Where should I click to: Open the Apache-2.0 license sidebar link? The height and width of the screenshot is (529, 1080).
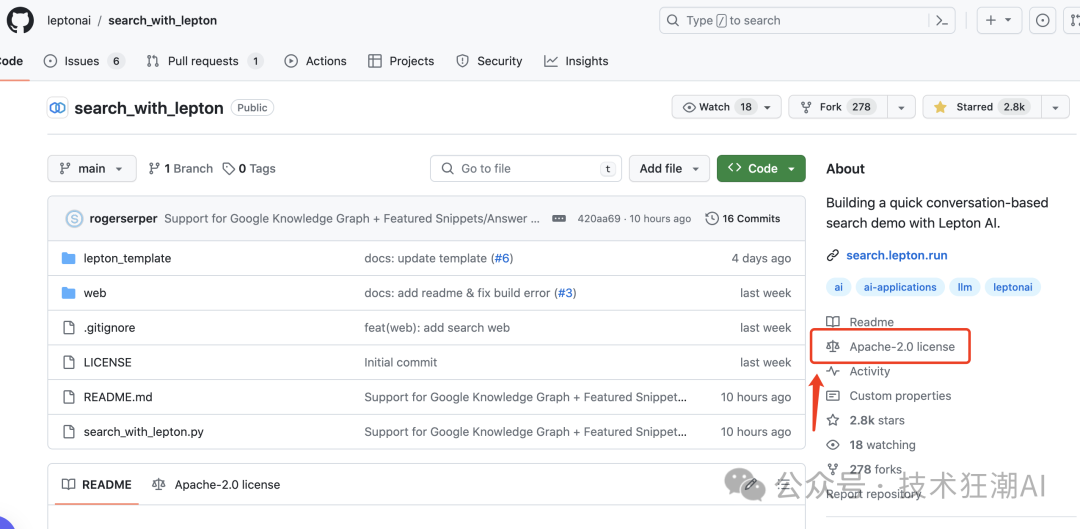(x=901, y=347)
